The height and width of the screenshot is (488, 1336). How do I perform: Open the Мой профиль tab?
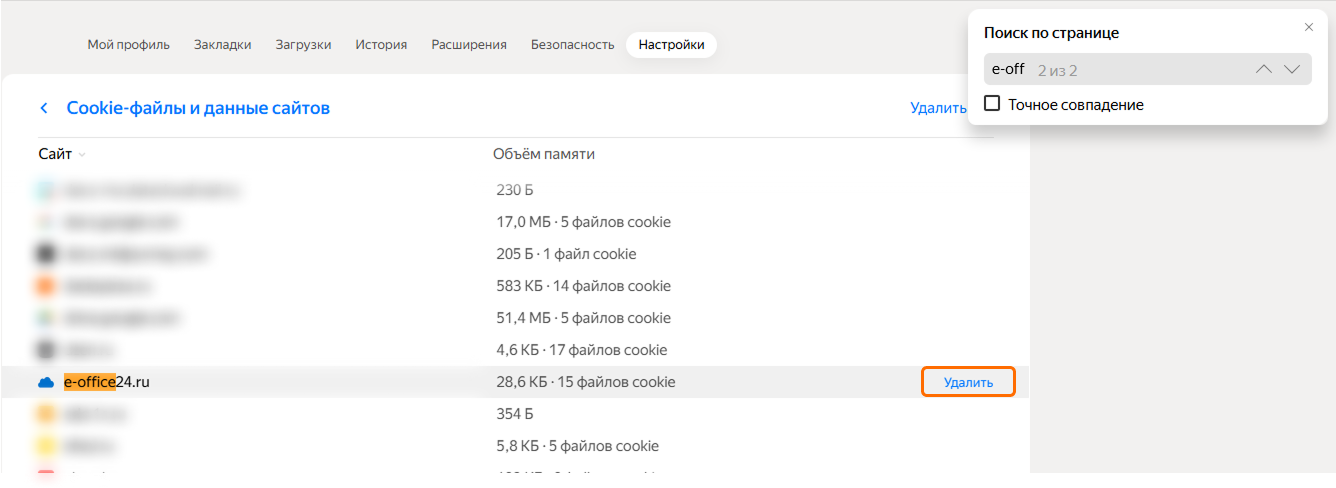(128, 45)
